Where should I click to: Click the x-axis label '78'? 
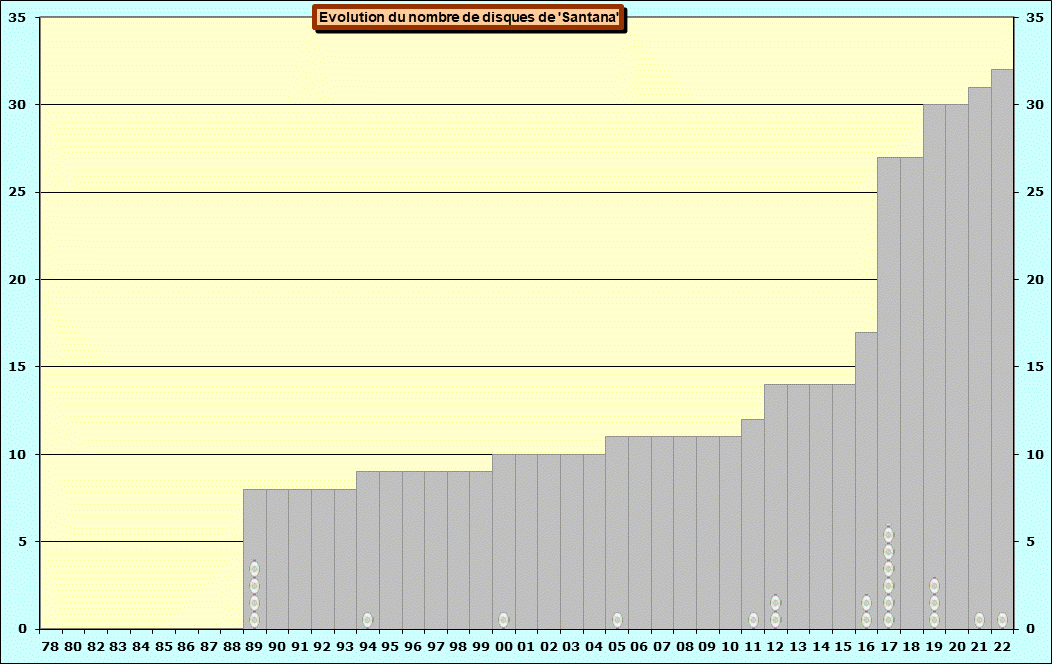point(50,647)
